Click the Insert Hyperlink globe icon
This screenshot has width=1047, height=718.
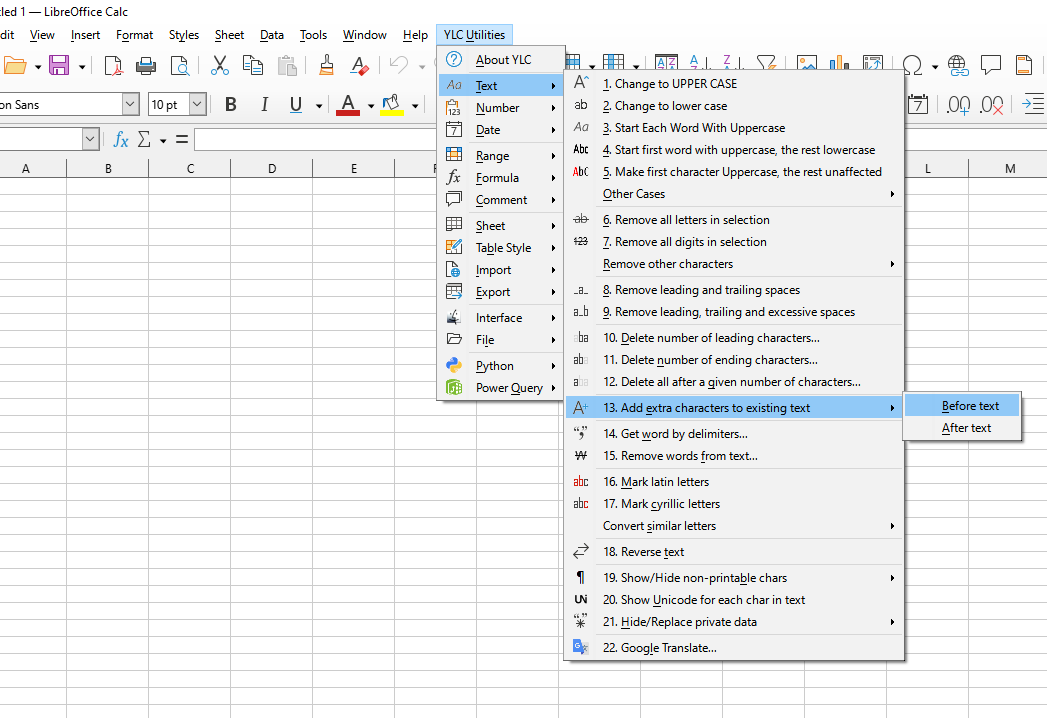coord(958,66)
